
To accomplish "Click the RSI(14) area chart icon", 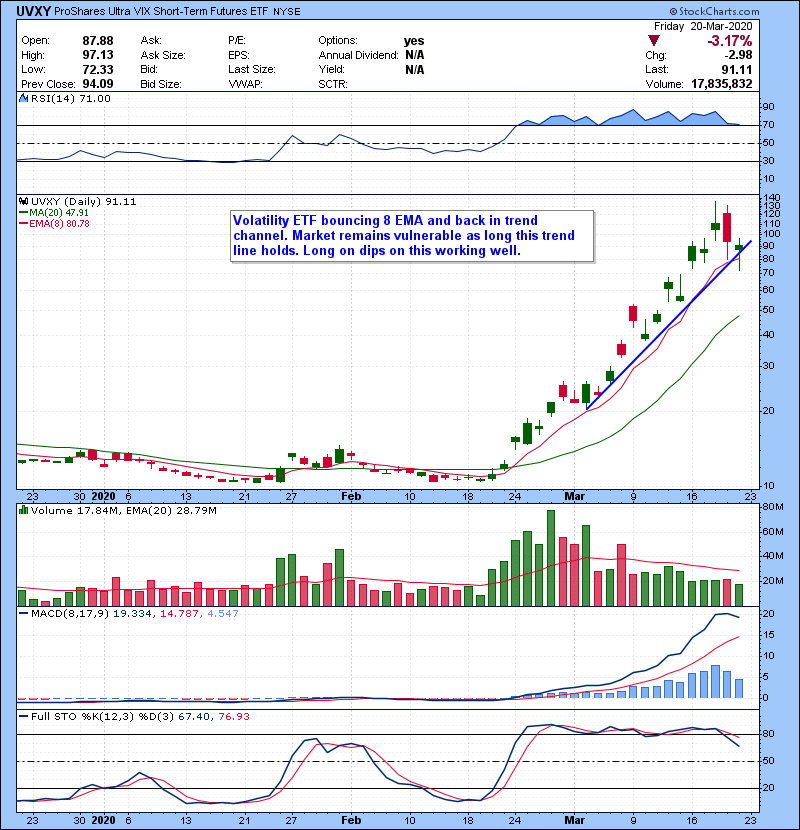I will pos(23,98).
